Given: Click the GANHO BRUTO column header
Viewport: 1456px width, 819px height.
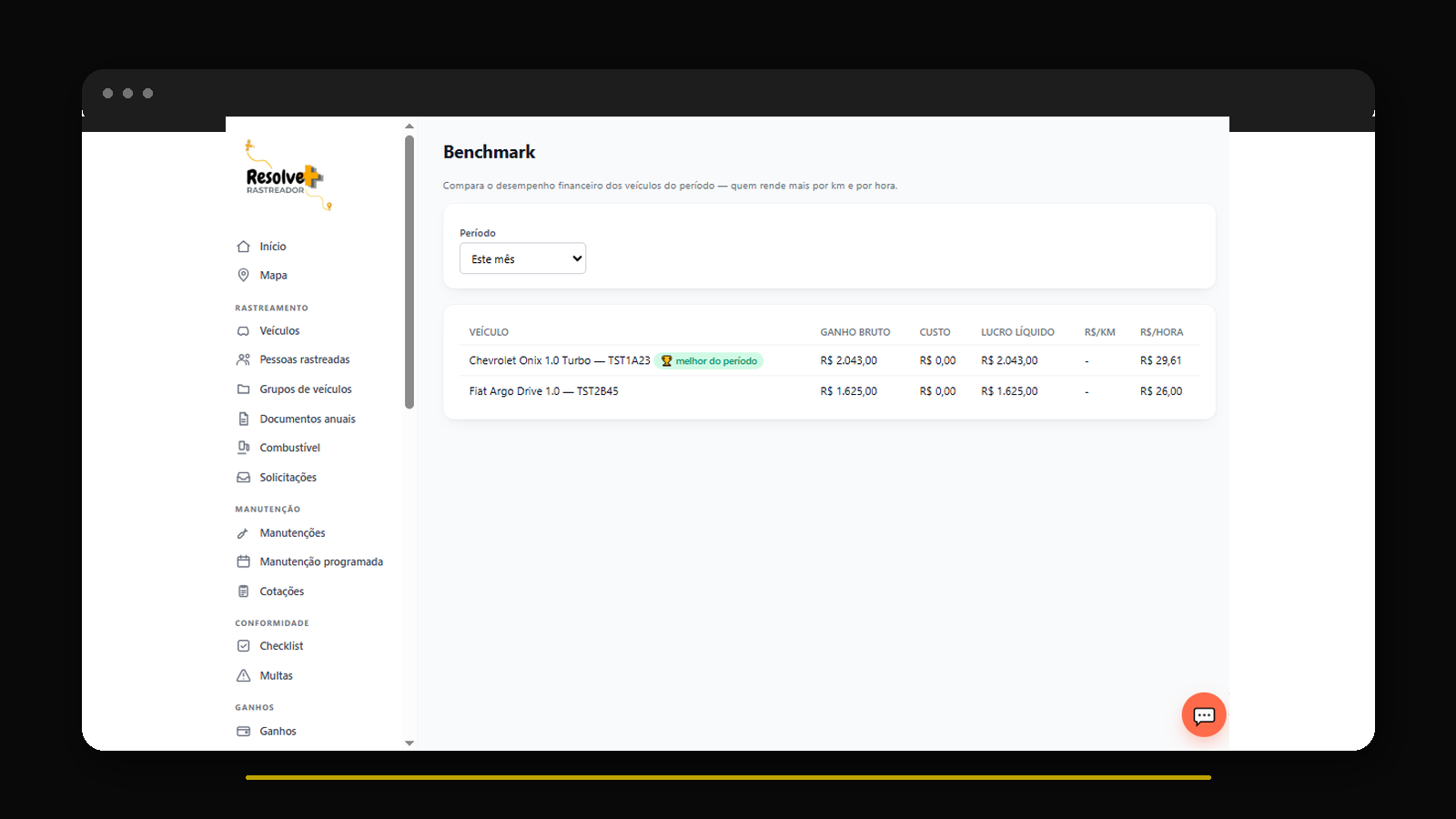Looking at the screenshot, I should click(855, 332).
